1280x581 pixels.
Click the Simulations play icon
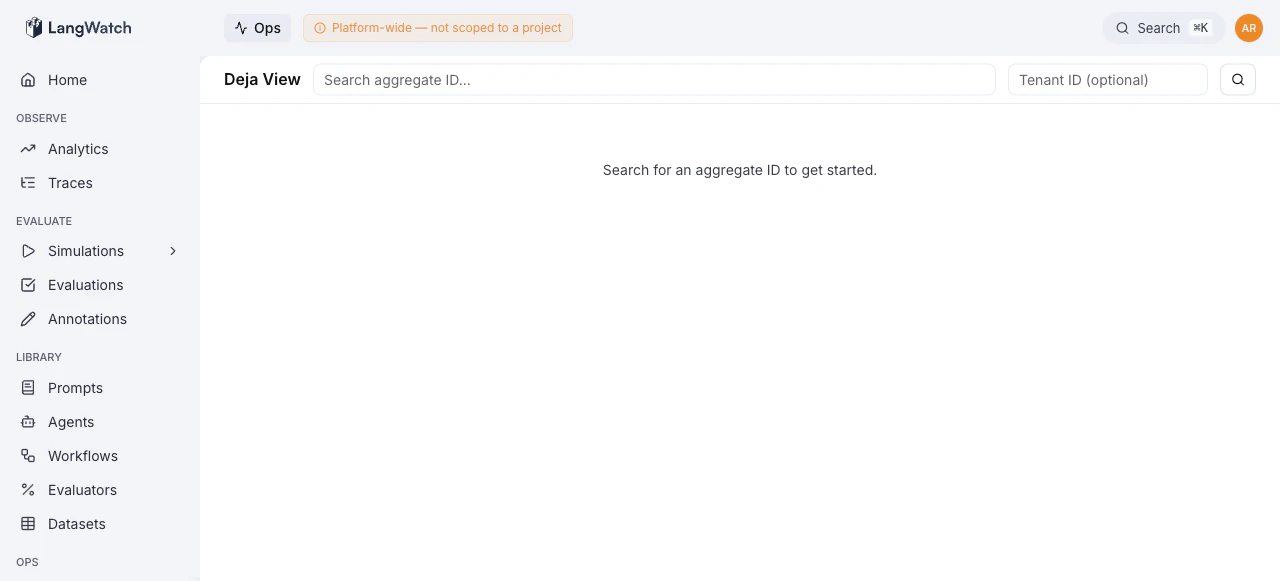coord(28,250)
